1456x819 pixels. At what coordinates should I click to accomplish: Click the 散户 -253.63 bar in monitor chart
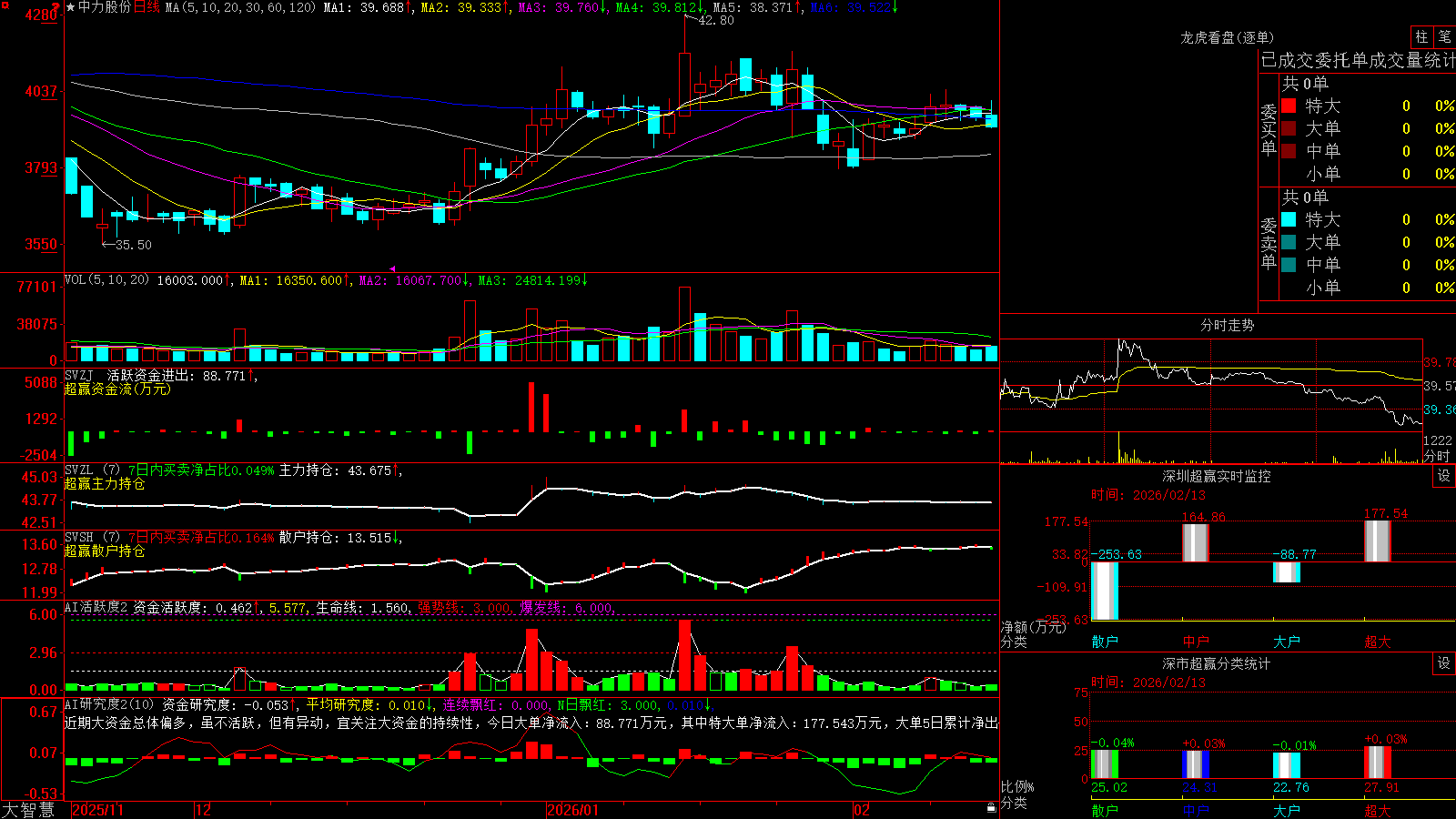1105,591
